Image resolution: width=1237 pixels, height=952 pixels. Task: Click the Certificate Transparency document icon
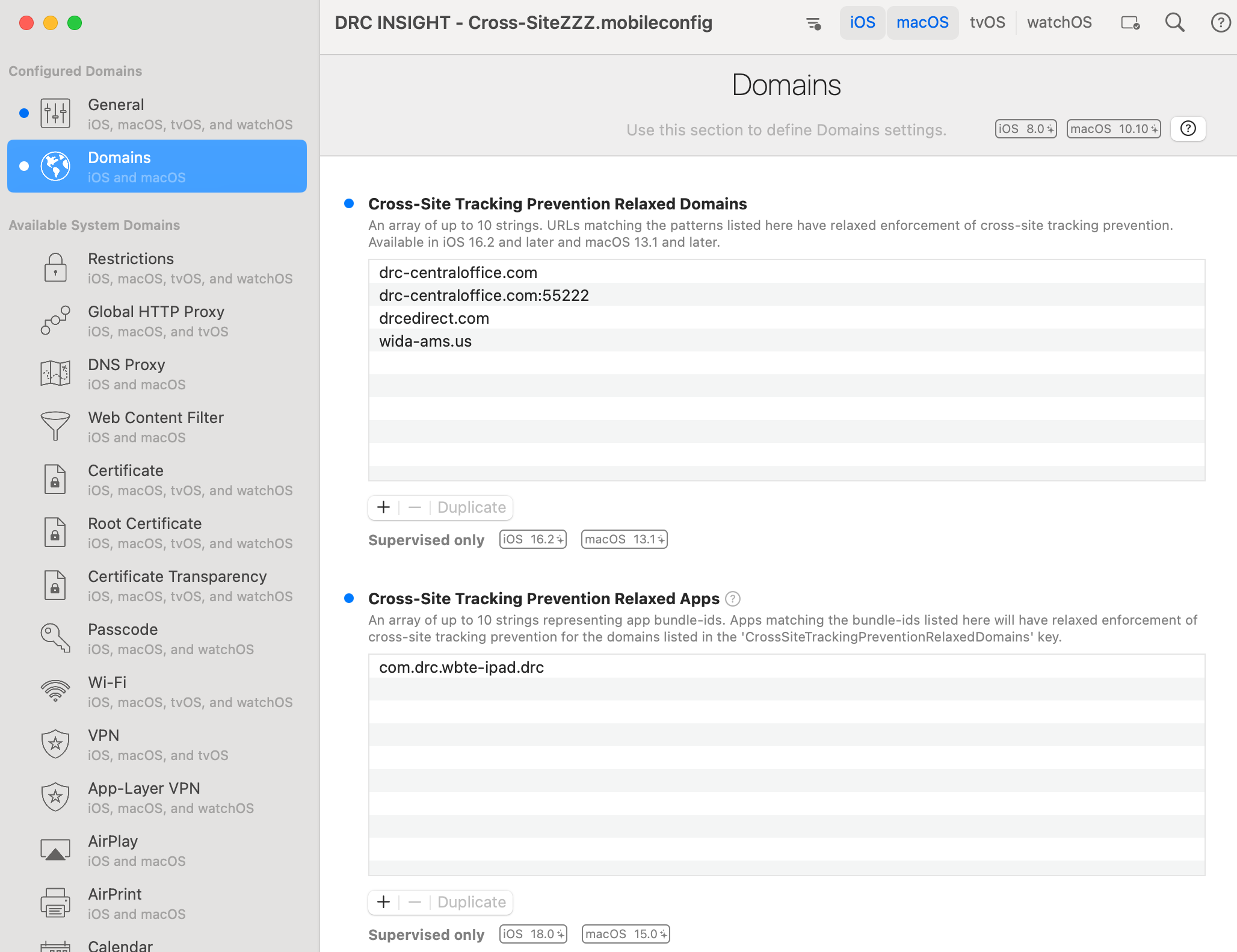[x=55, y=585]
